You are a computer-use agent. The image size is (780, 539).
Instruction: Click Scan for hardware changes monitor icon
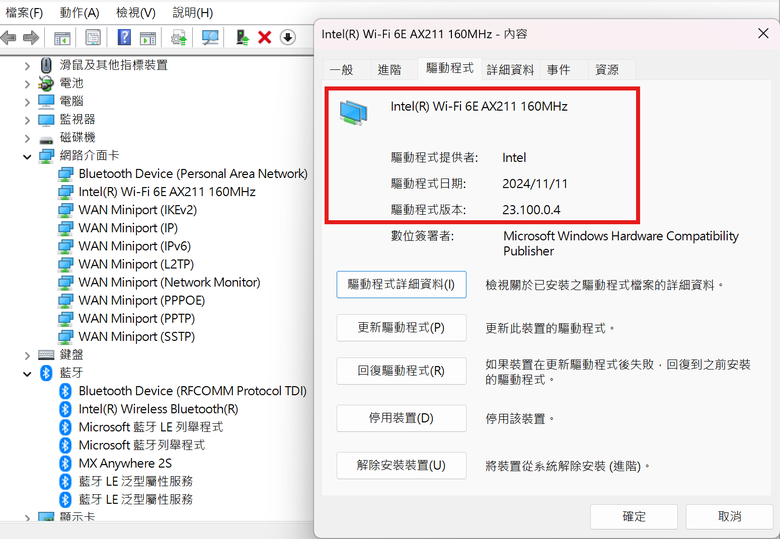coord(210,37)
